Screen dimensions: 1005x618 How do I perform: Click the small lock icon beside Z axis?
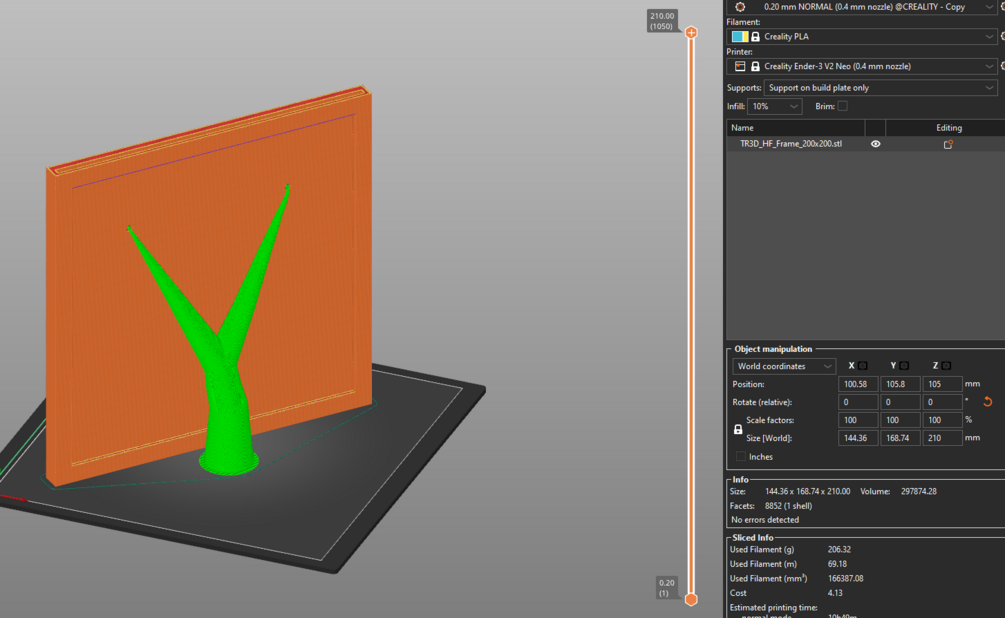946,365
